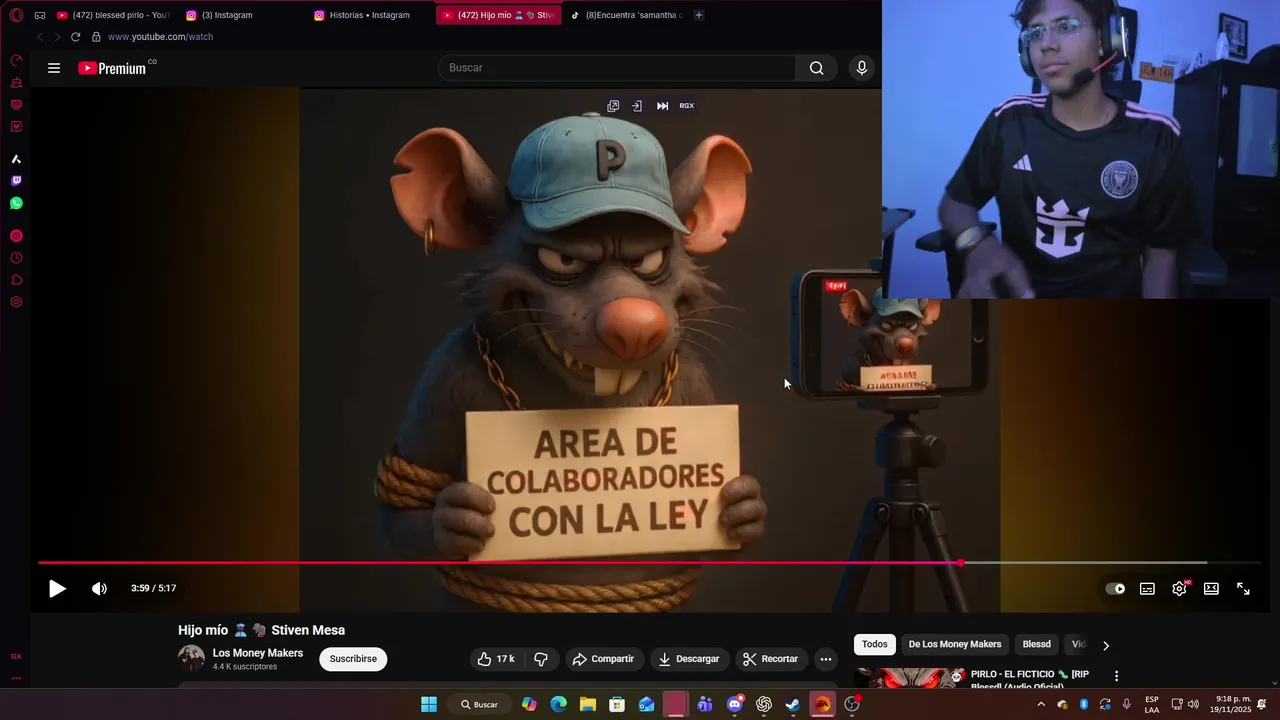Open the WhatsApp sidebar panel
This screenshot has width=1280, height=720.
pos(16,203)
